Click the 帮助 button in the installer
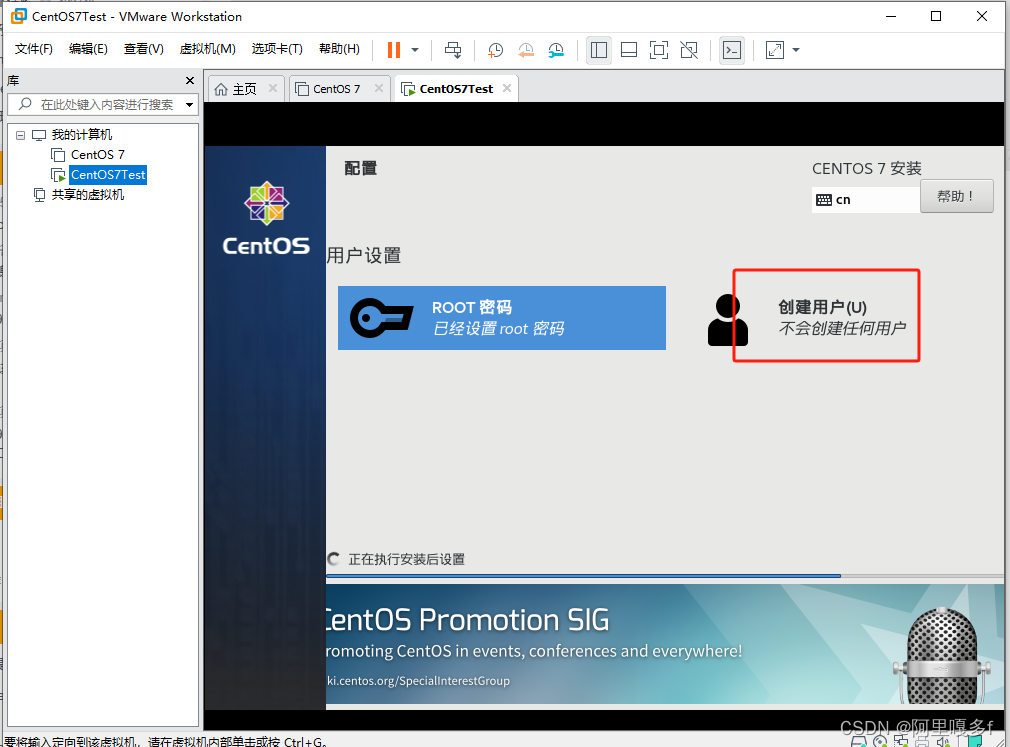This screenshot has width=1010, height=747. pos(956,196)
